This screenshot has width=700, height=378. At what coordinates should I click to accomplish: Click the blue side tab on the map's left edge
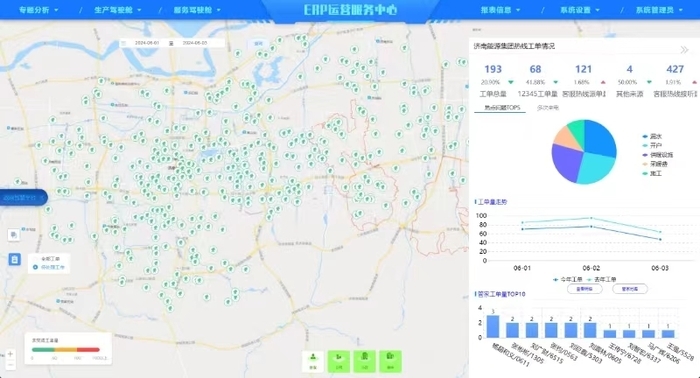[23, 197]
